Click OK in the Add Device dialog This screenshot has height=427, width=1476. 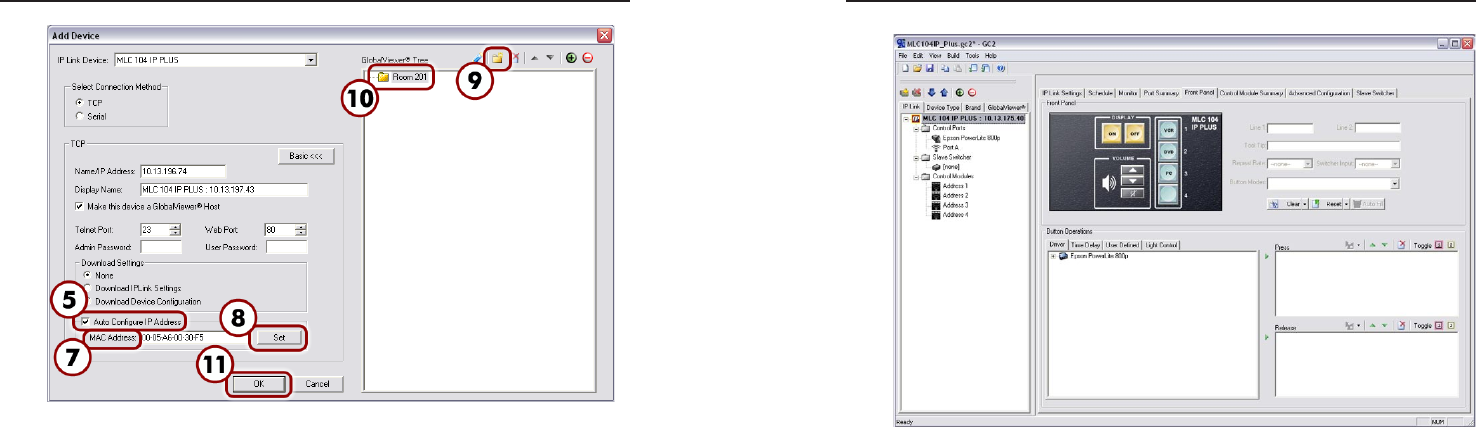click(259, 384)
